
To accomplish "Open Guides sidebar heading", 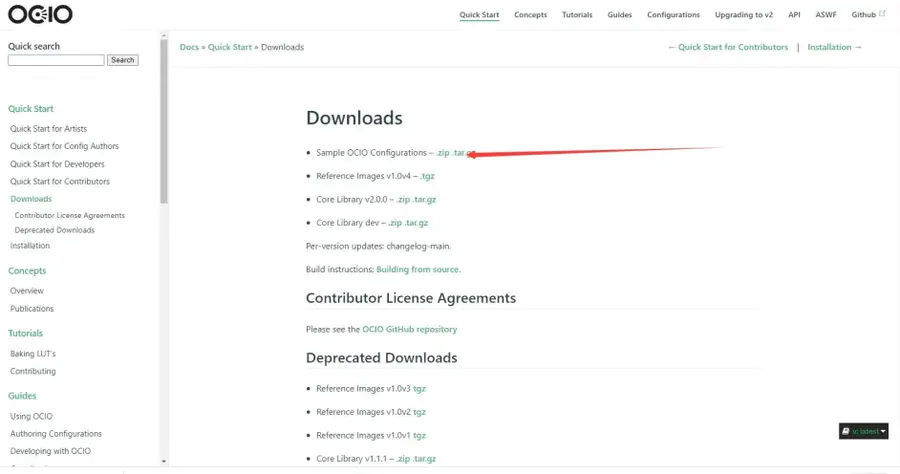I will (x=22, y=395).
